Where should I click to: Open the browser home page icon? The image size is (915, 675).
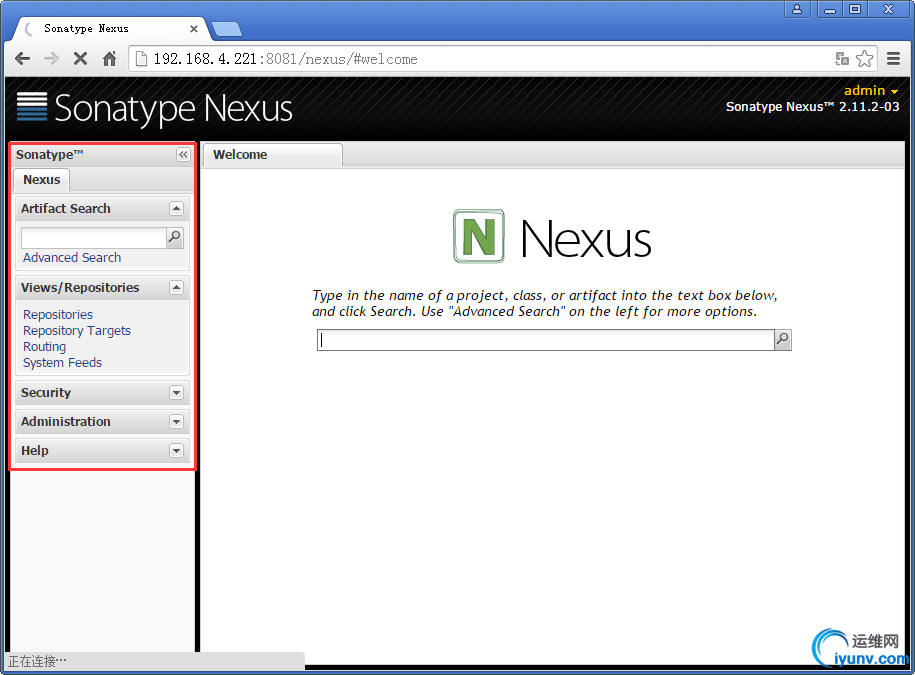click(109, 59)
